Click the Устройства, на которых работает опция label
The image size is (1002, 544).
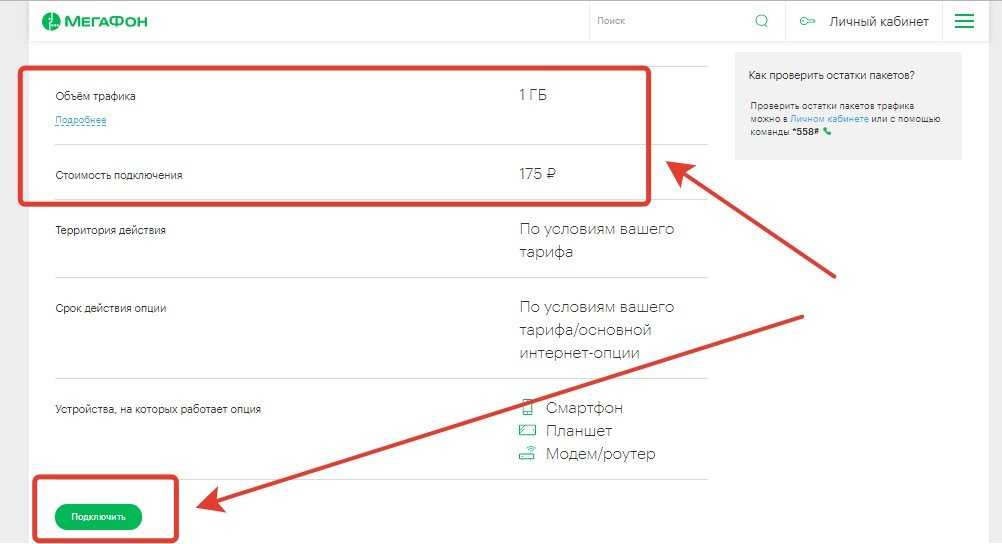158,409
